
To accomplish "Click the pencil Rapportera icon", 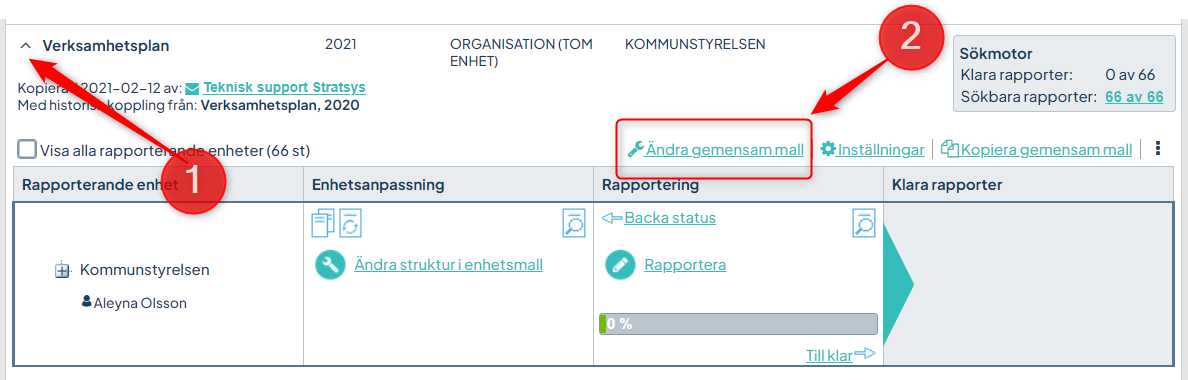I will pos(620,265).
